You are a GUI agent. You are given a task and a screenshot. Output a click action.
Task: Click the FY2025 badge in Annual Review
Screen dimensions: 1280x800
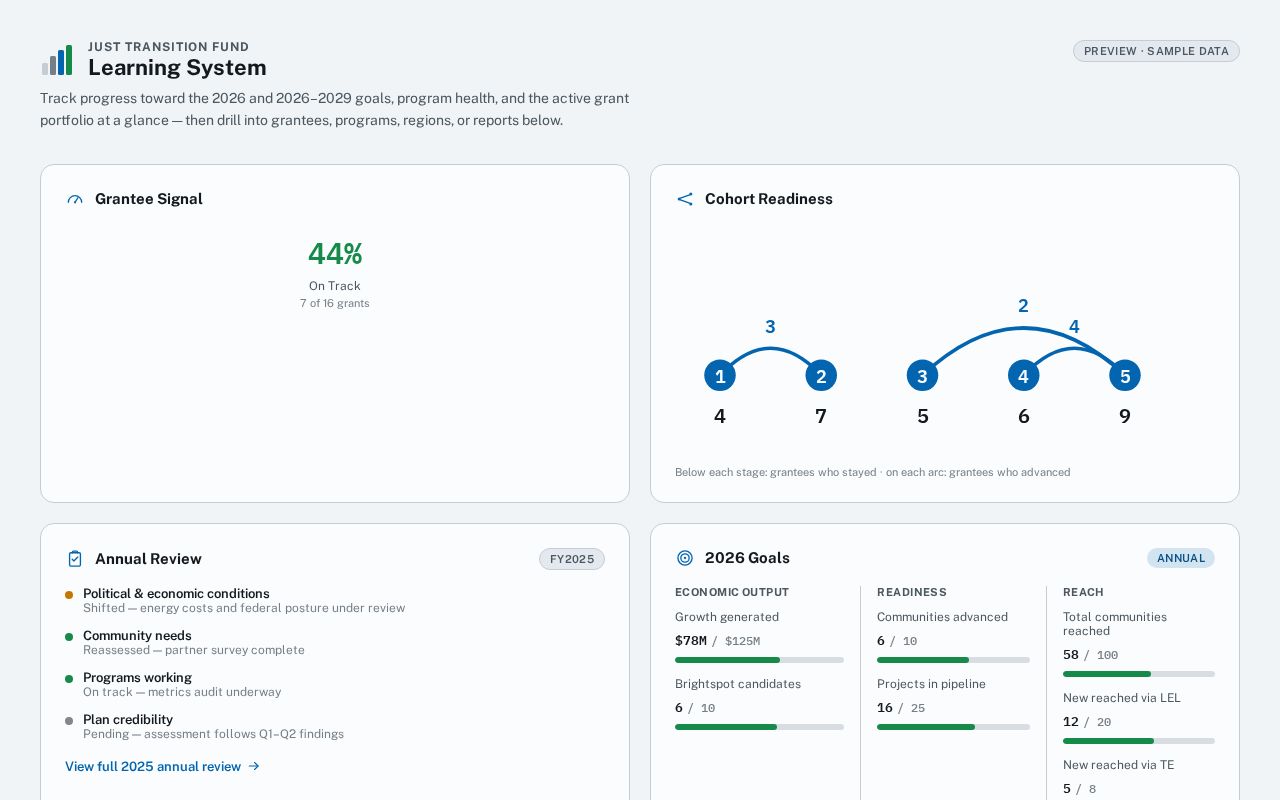click(x=572, y=559)
